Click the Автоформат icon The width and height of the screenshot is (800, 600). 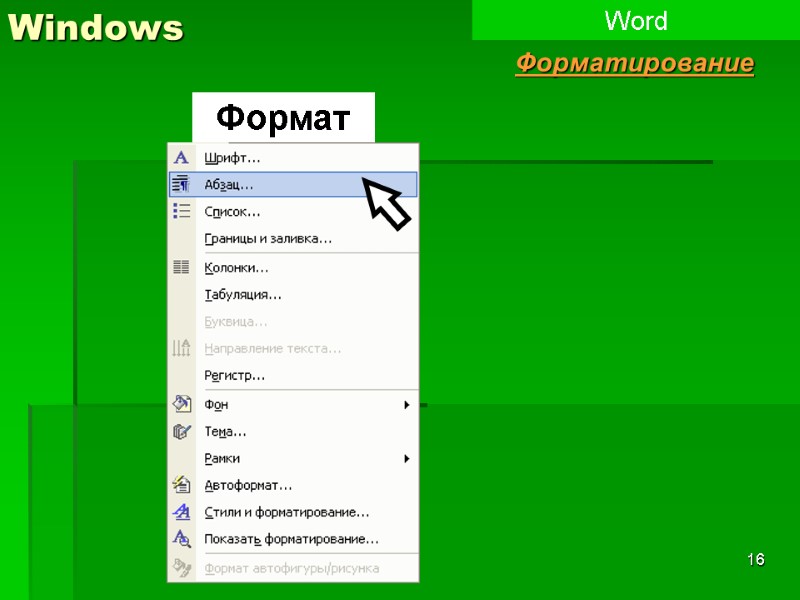(181, 485)
